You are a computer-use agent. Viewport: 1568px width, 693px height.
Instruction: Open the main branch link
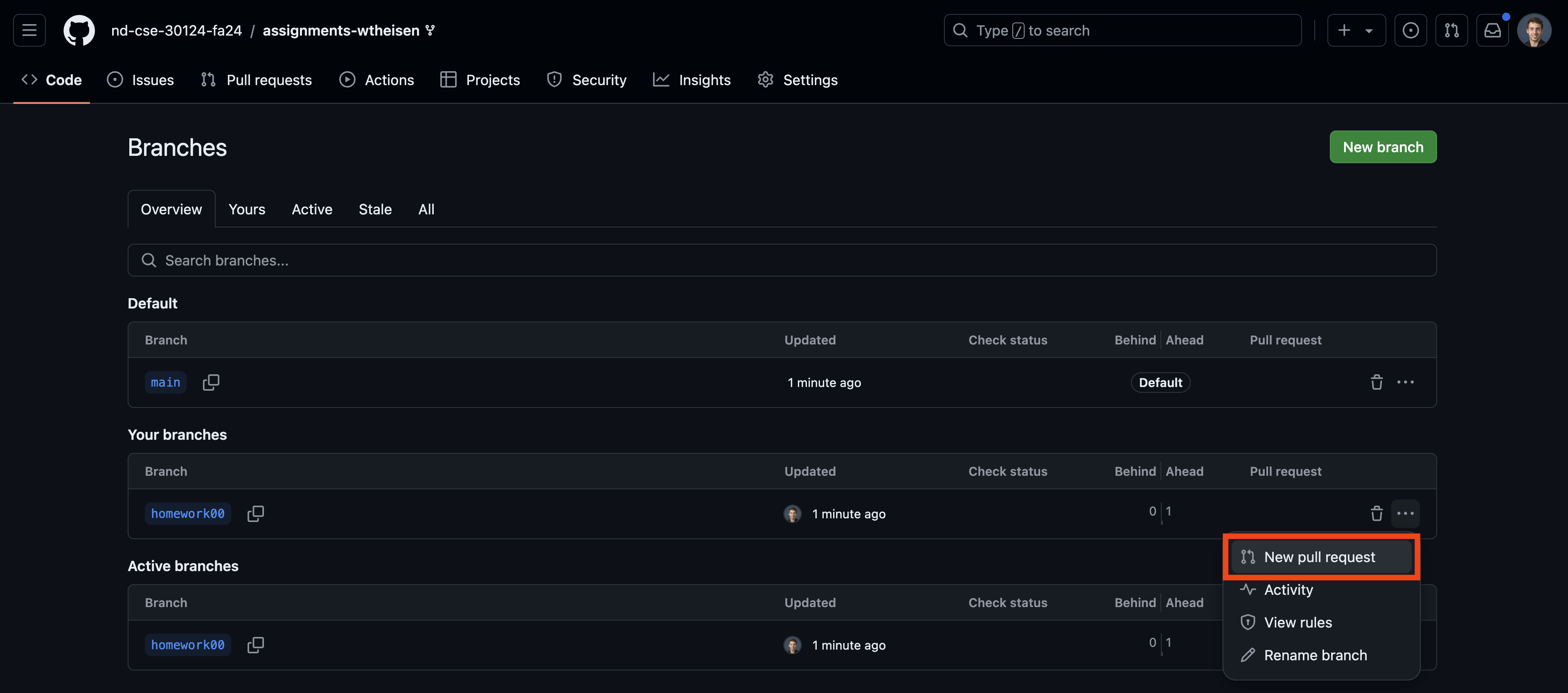(166, 382)
